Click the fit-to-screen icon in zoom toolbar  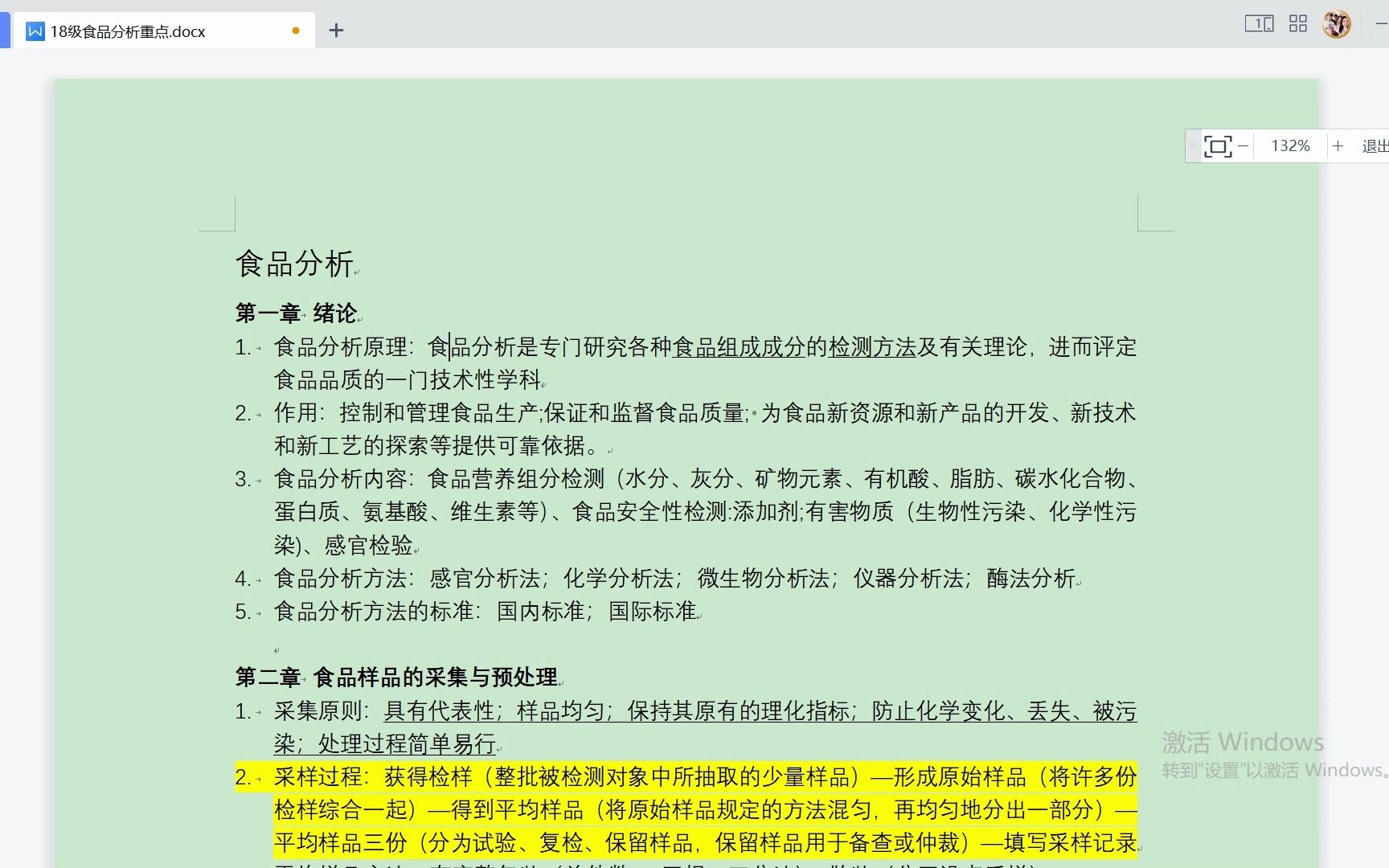[1217, 146]
